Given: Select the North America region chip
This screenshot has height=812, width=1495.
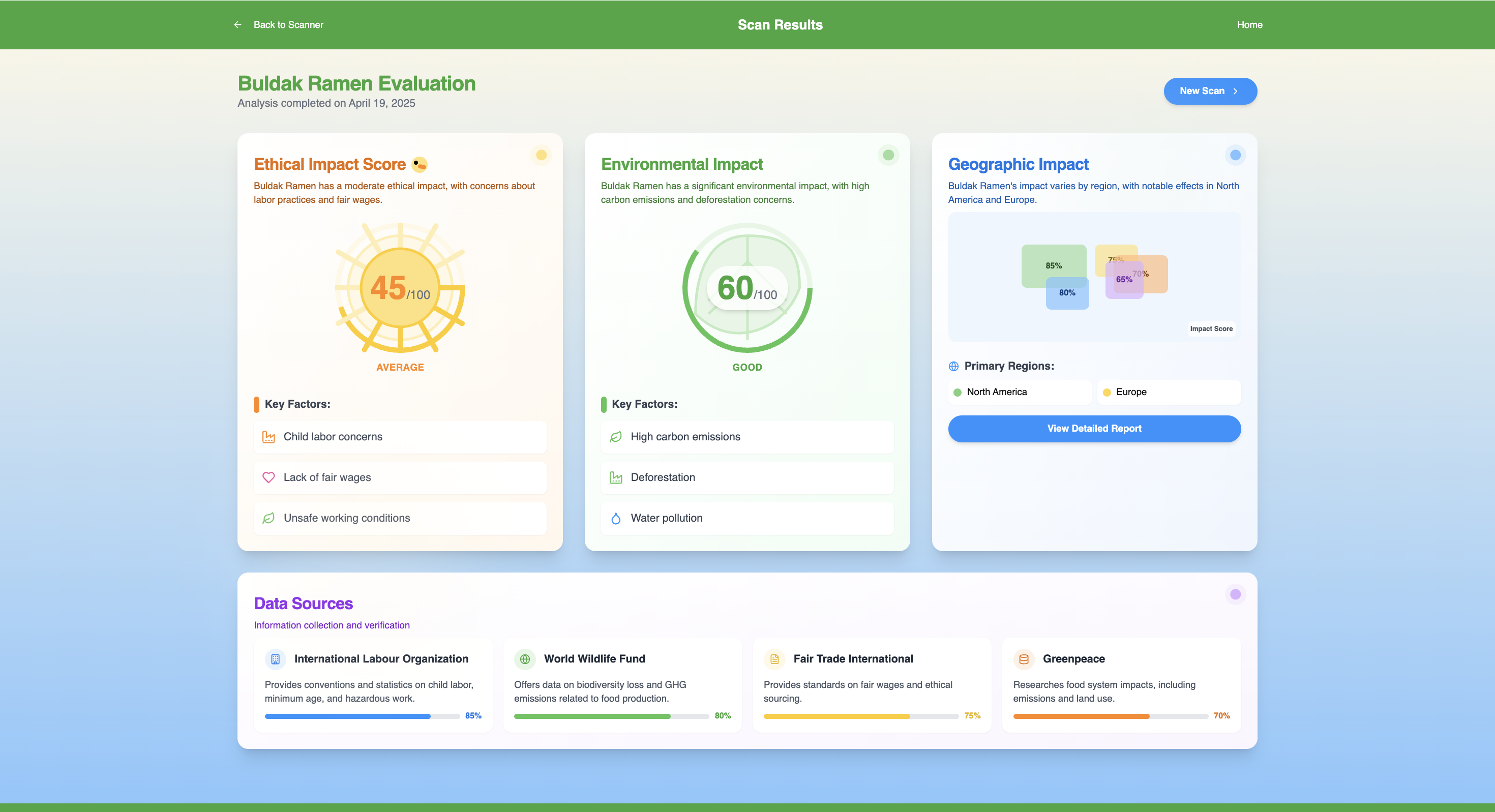Looking at the screenshot, I should [x=1019, y=393].
